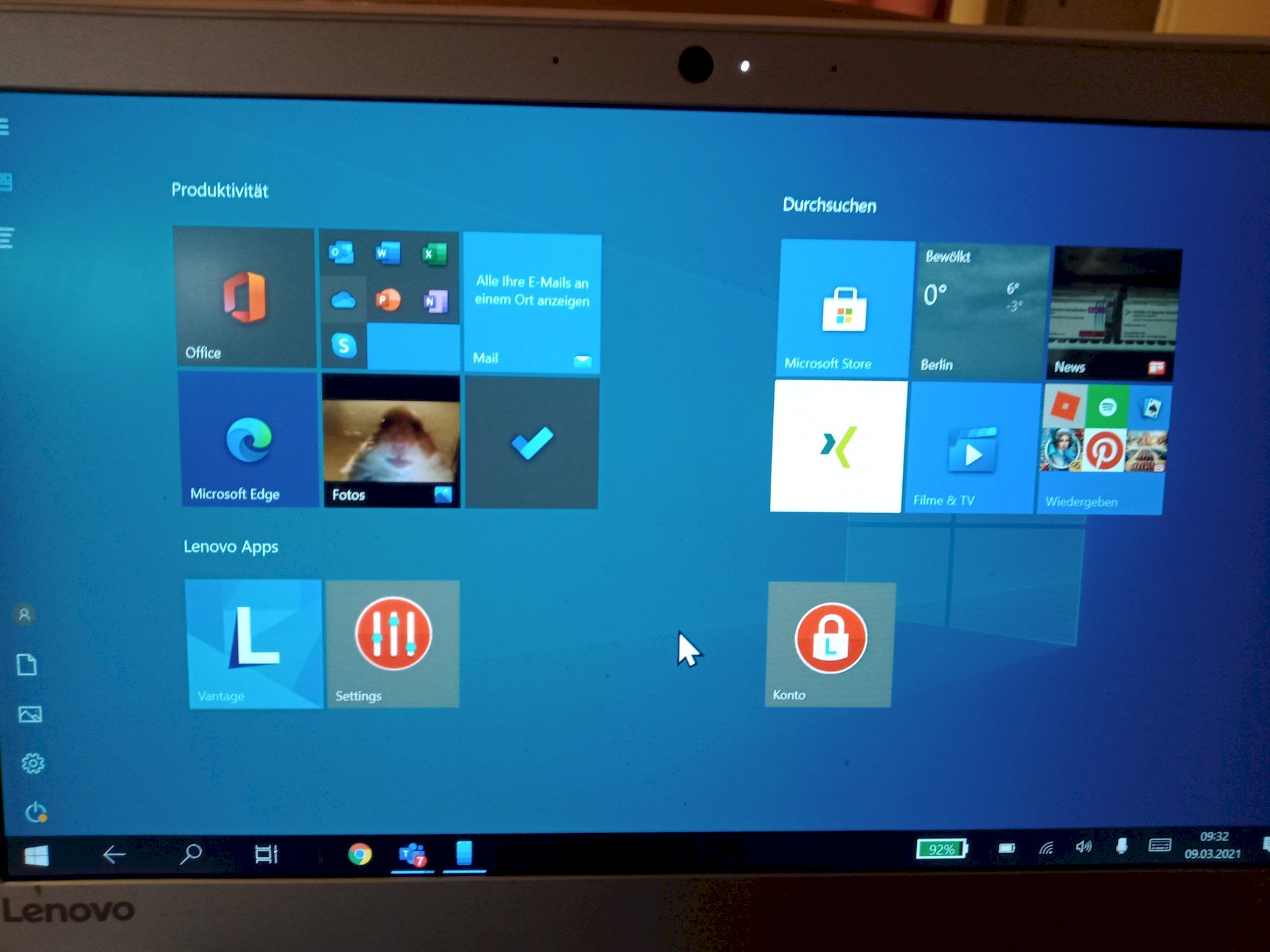Open Documents from the Start sidebar
The width and height of the screenshot is (1270, 952).
[x=27, y=664]
